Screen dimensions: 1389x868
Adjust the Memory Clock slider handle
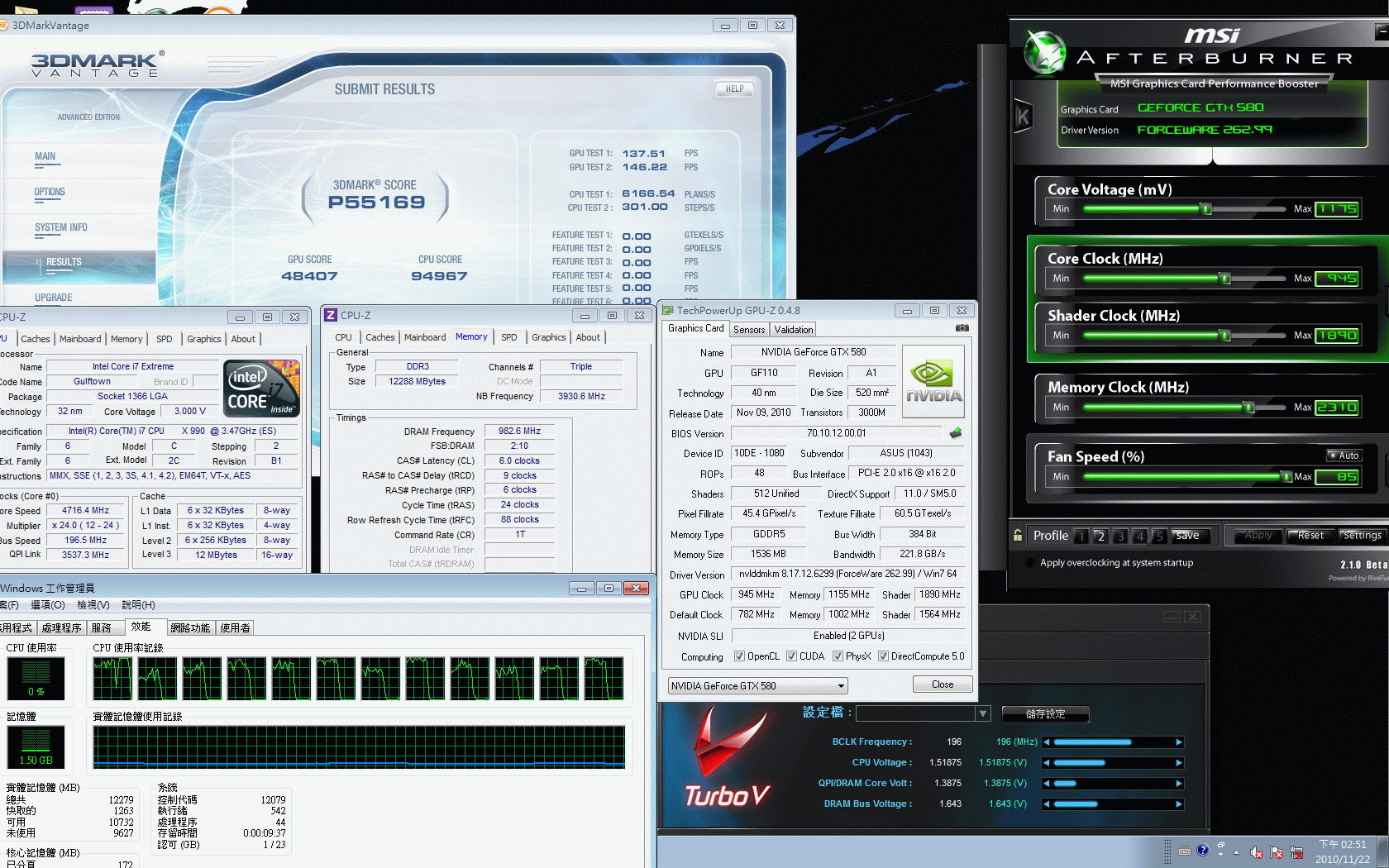[x=1250, y=407]
